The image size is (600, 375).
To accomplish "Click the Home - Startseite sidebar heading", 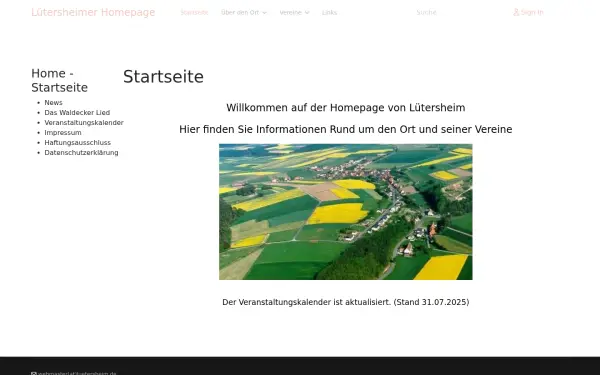I will (59, 80).
